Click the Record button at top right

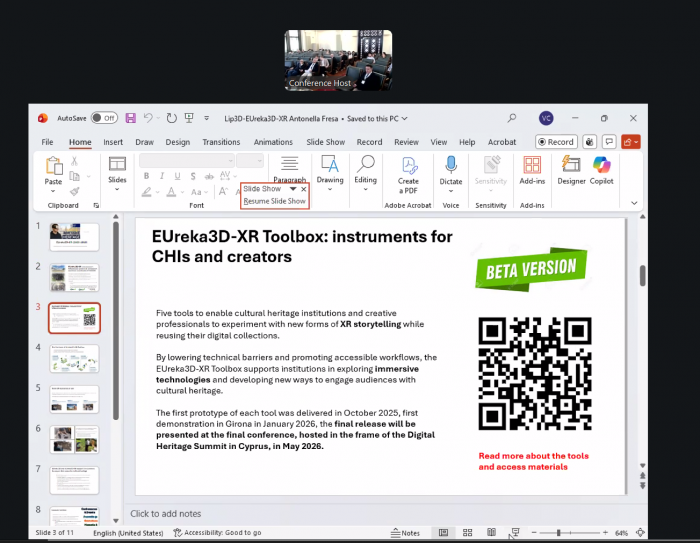(x=556, y=142)
